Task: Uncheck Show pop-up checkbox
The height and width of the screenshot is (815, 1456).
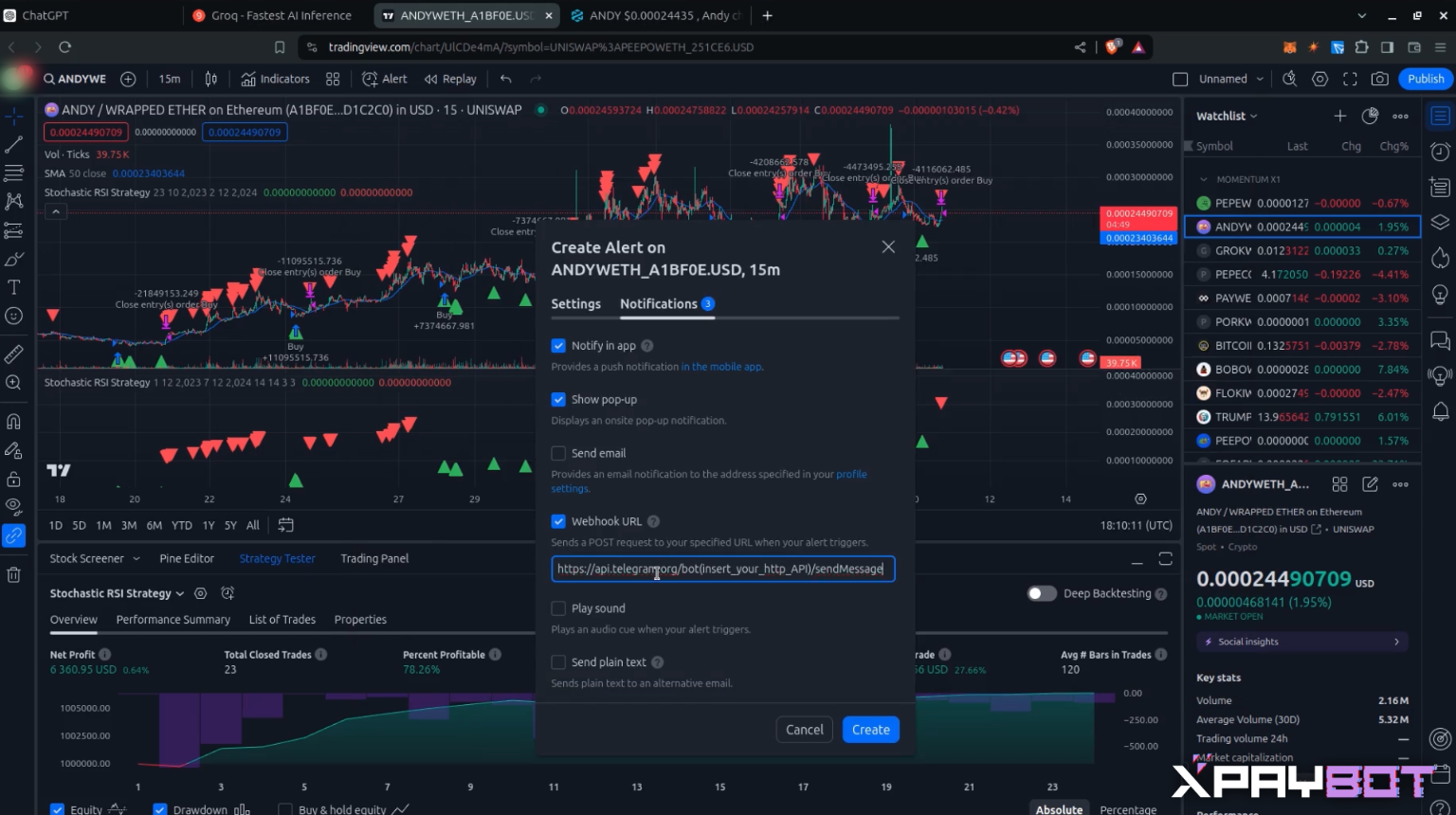Action: [558, 400]
